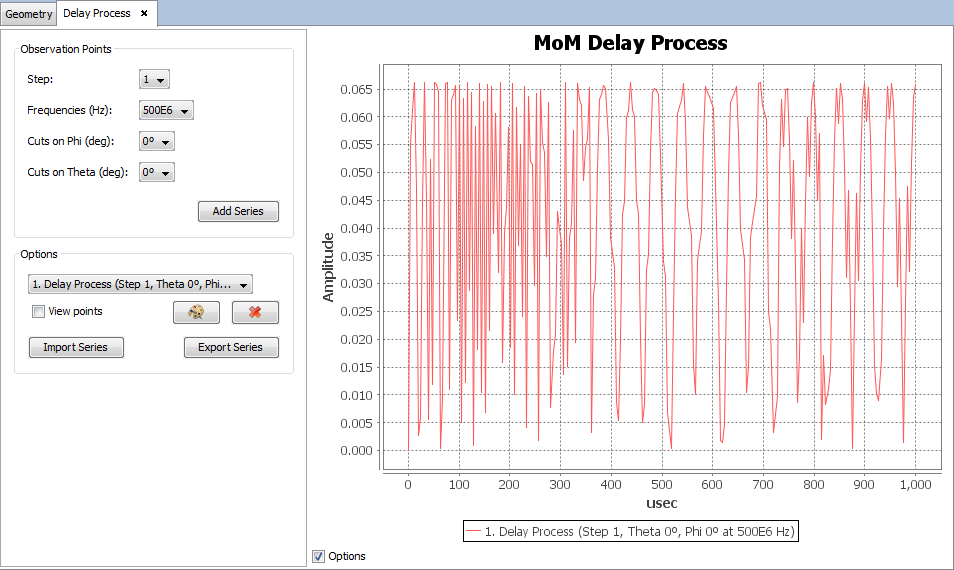Close the Delay Process tab
This screenshot has width=954, height=570.
click(x=144, y=13)
